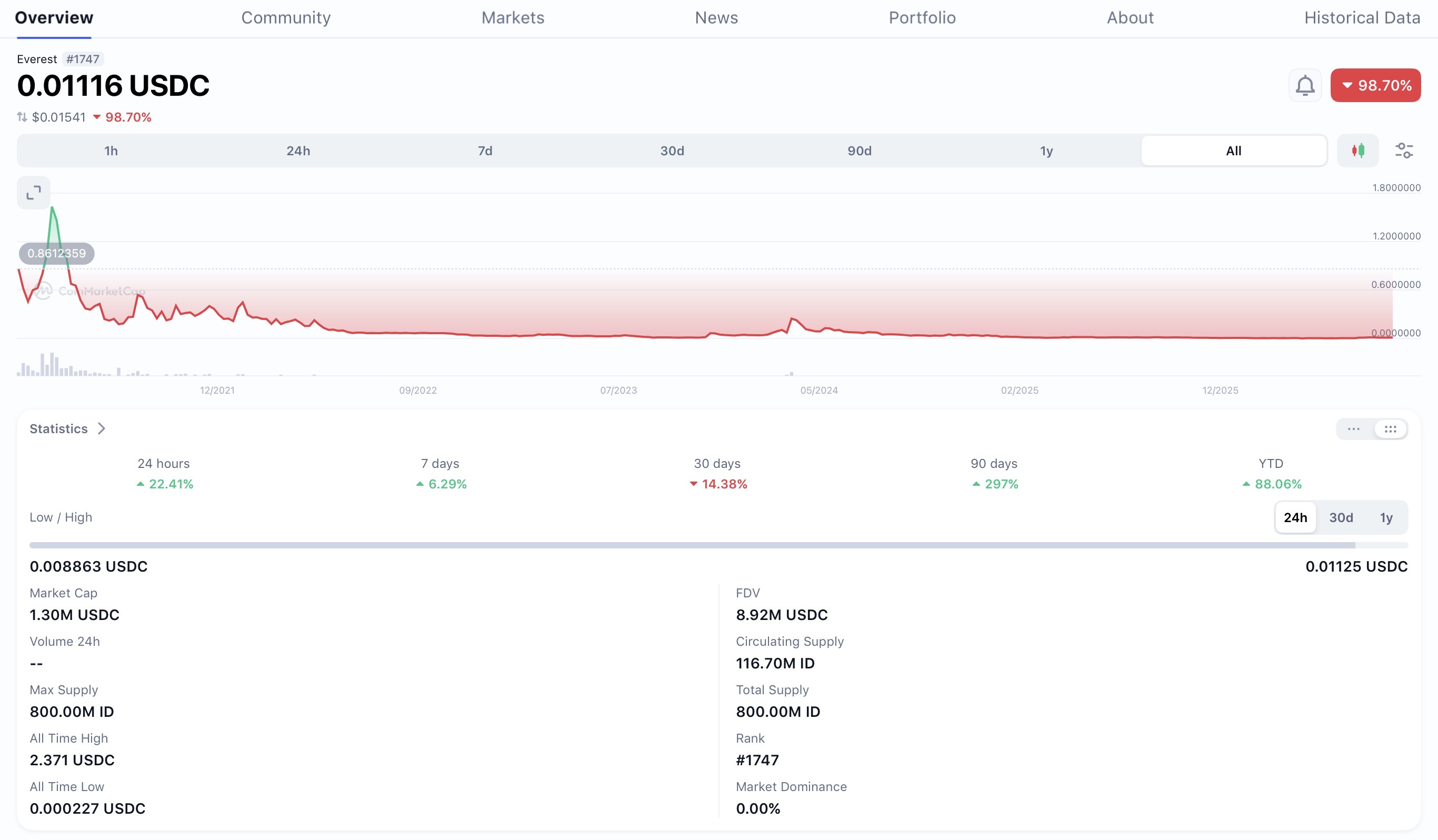Swap currency arrows next to $0.01541
Viewport: 1438px width, 840px height.
(x=22, y=117)
